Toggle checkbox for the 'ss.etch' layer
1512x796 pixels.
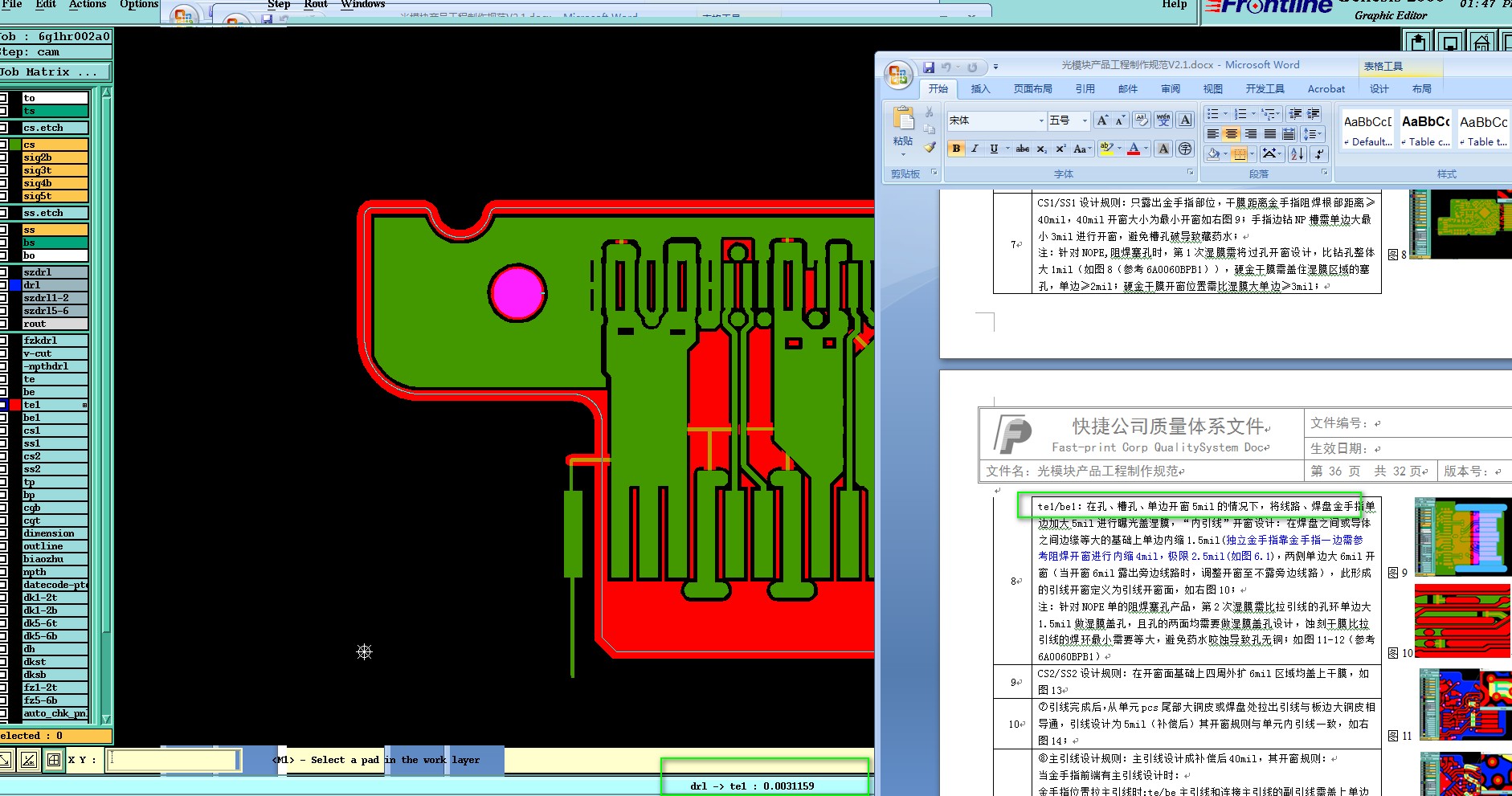click(4, 213)
